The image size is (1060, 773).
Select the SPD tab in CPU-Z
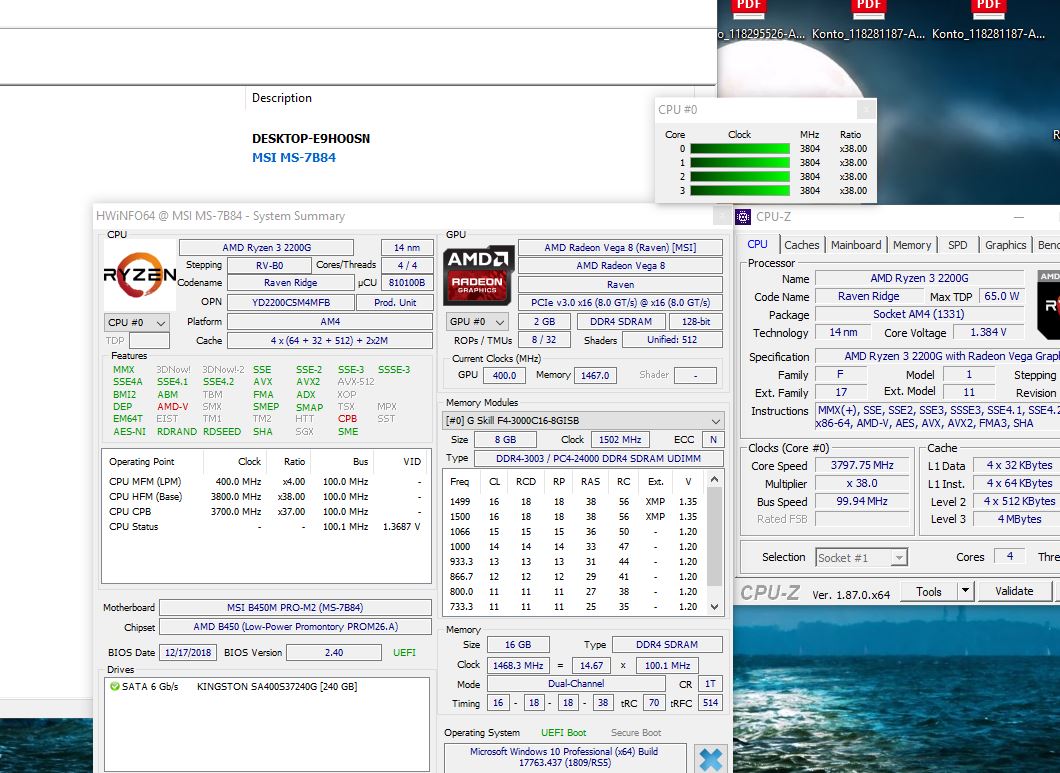tap(957, 245)
